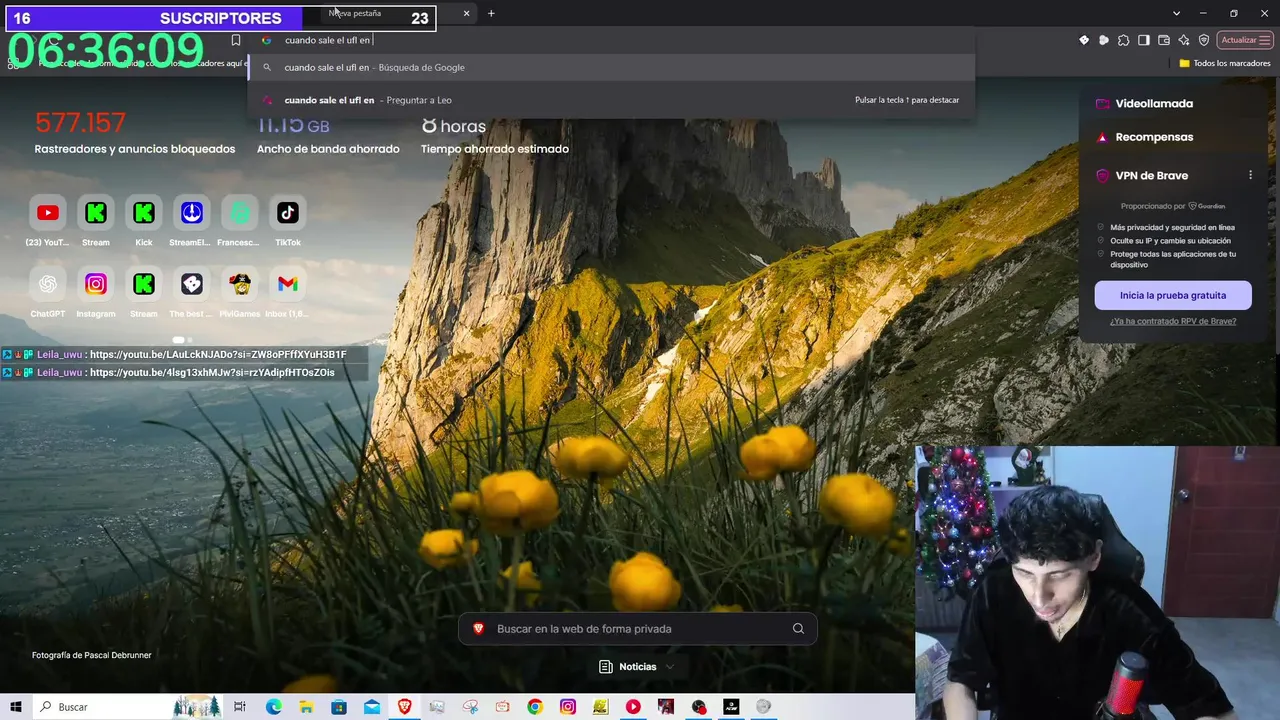Open the Instagram shortcut tile
The image size is (1280, 720).
[95, 284]
